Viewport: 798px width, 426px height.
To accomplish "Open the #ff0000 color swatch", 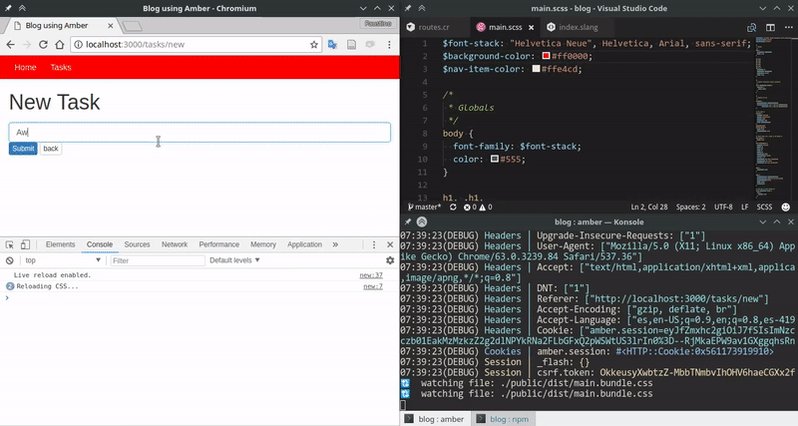I will (x=546, y=56).
